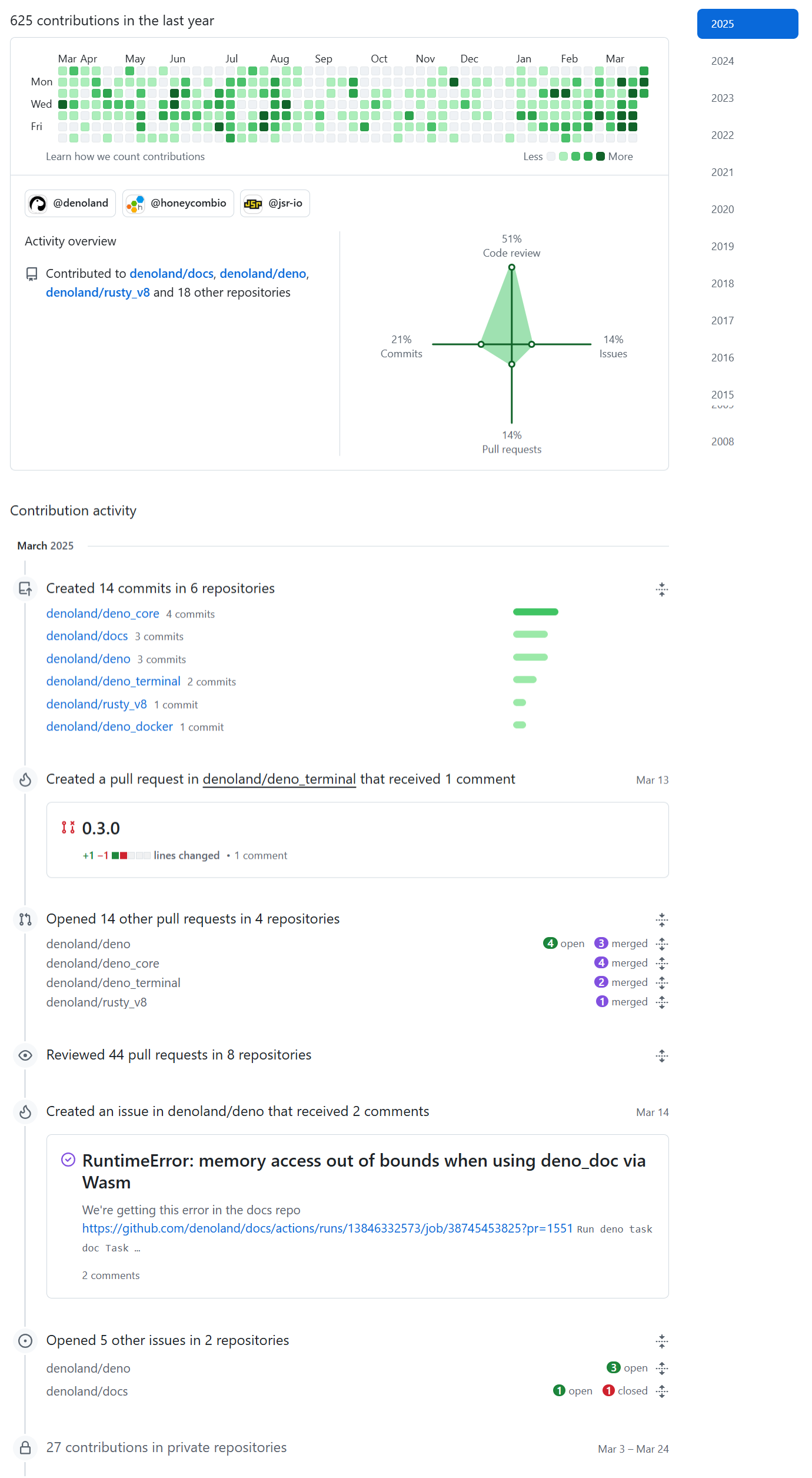Expand denoland/docs issues row
Screen dimensions: 812x1478
662,1391
